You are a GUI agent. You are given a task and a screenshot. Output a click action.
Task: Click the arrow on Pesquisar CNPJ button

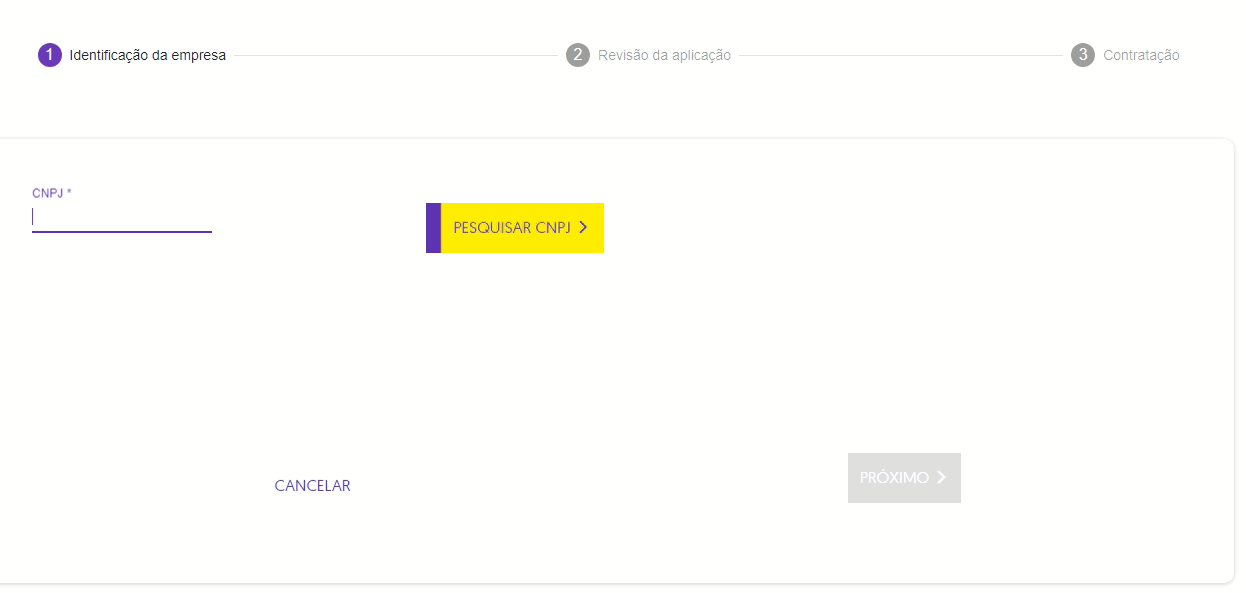pyautogui.click(x=583, y=228)
